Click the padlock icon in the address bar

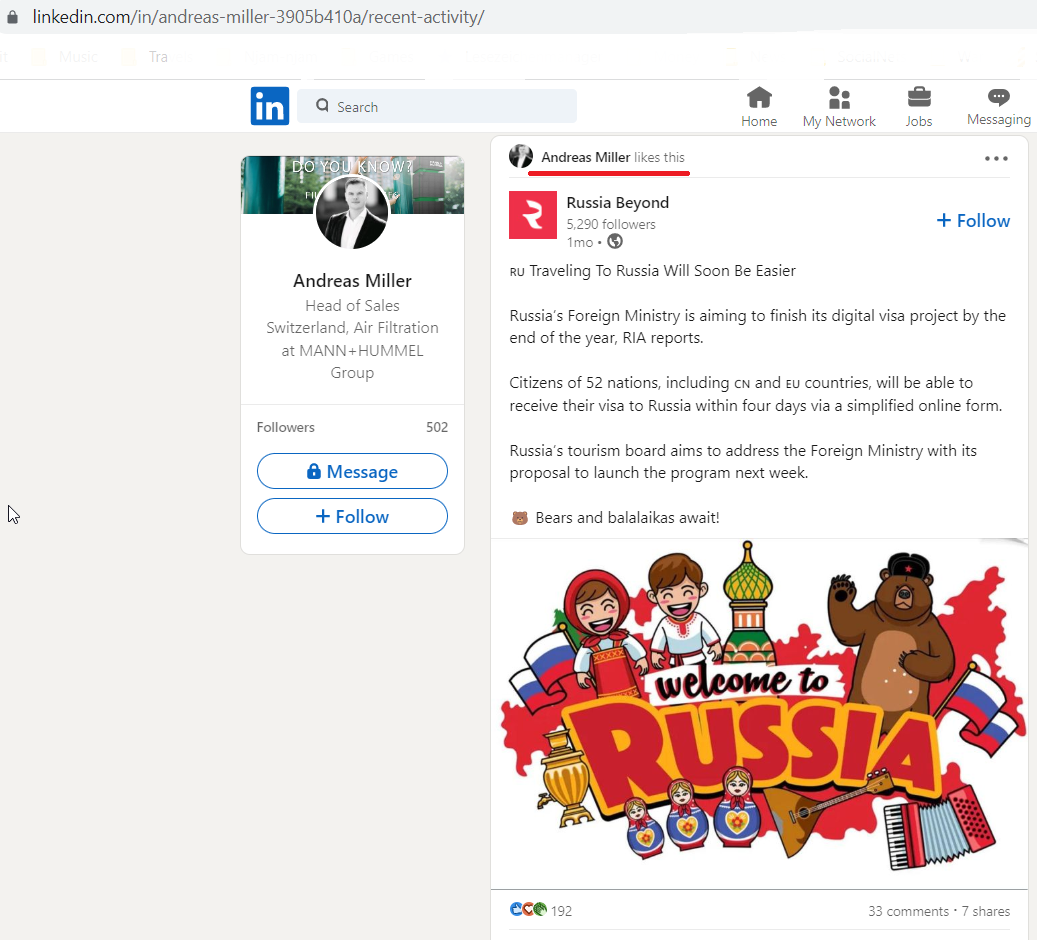13,17
